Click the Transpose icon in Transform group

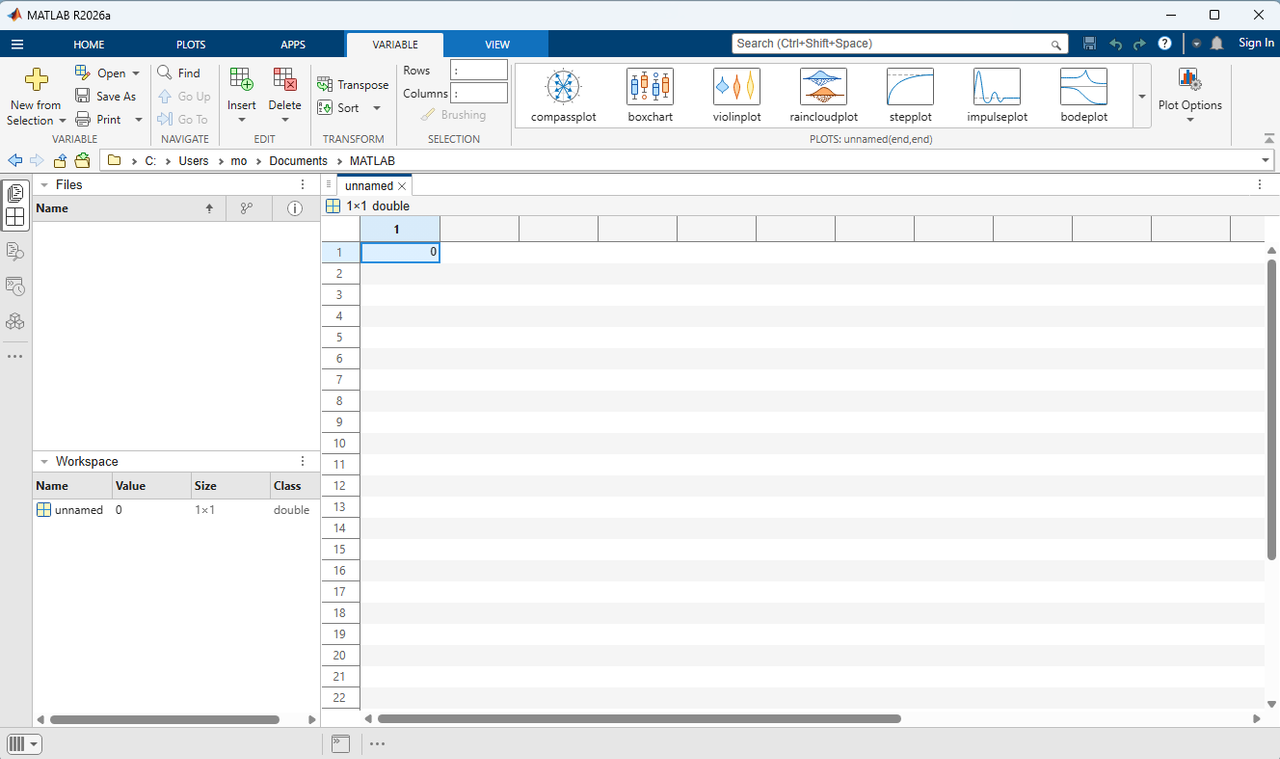325,85
